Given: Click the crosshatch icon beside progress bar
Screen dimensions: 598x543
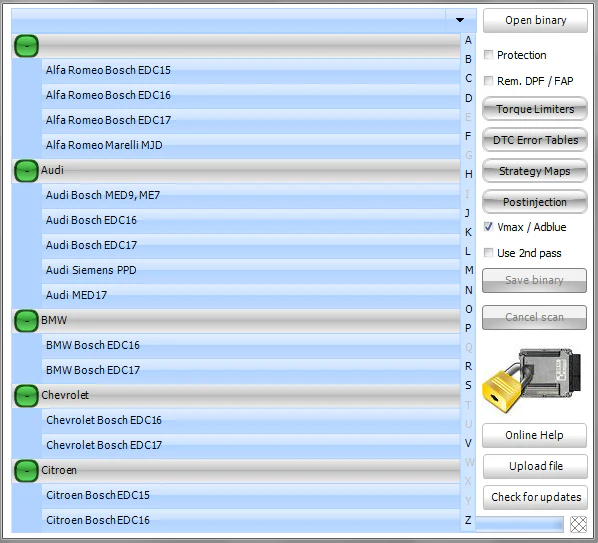Looking at the screenshot, I should [x=578, y=524].
